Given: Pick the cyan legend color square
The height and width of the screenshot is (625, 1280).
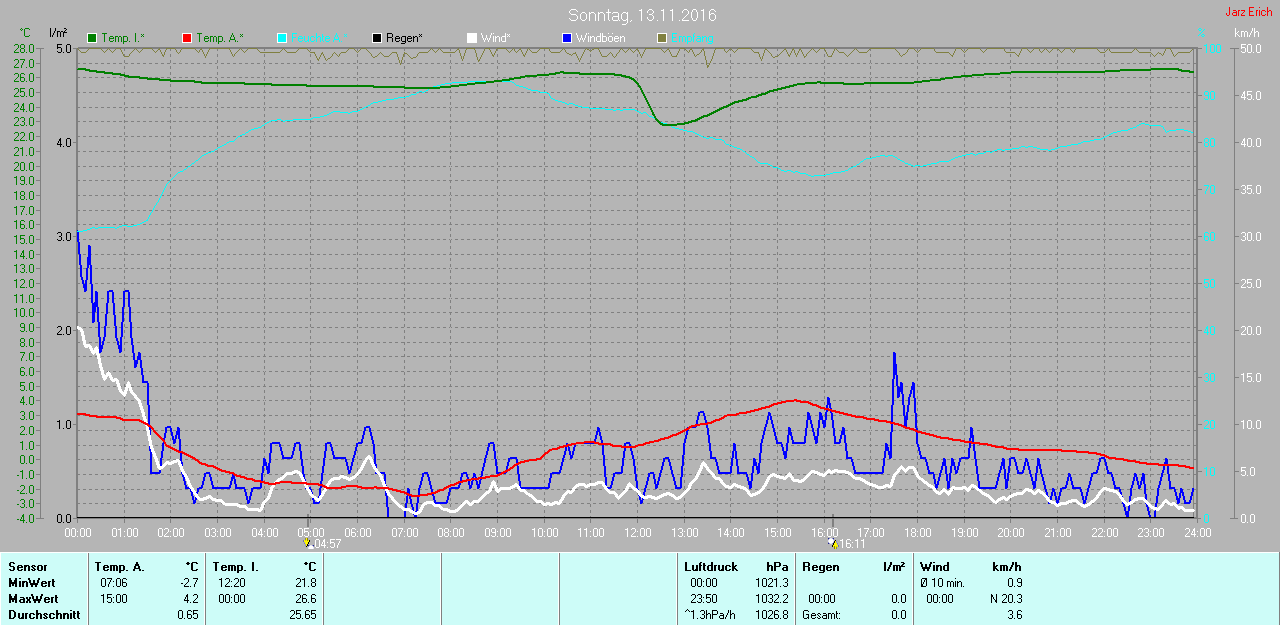Looking at the screenshot, I should click(282, 38).
